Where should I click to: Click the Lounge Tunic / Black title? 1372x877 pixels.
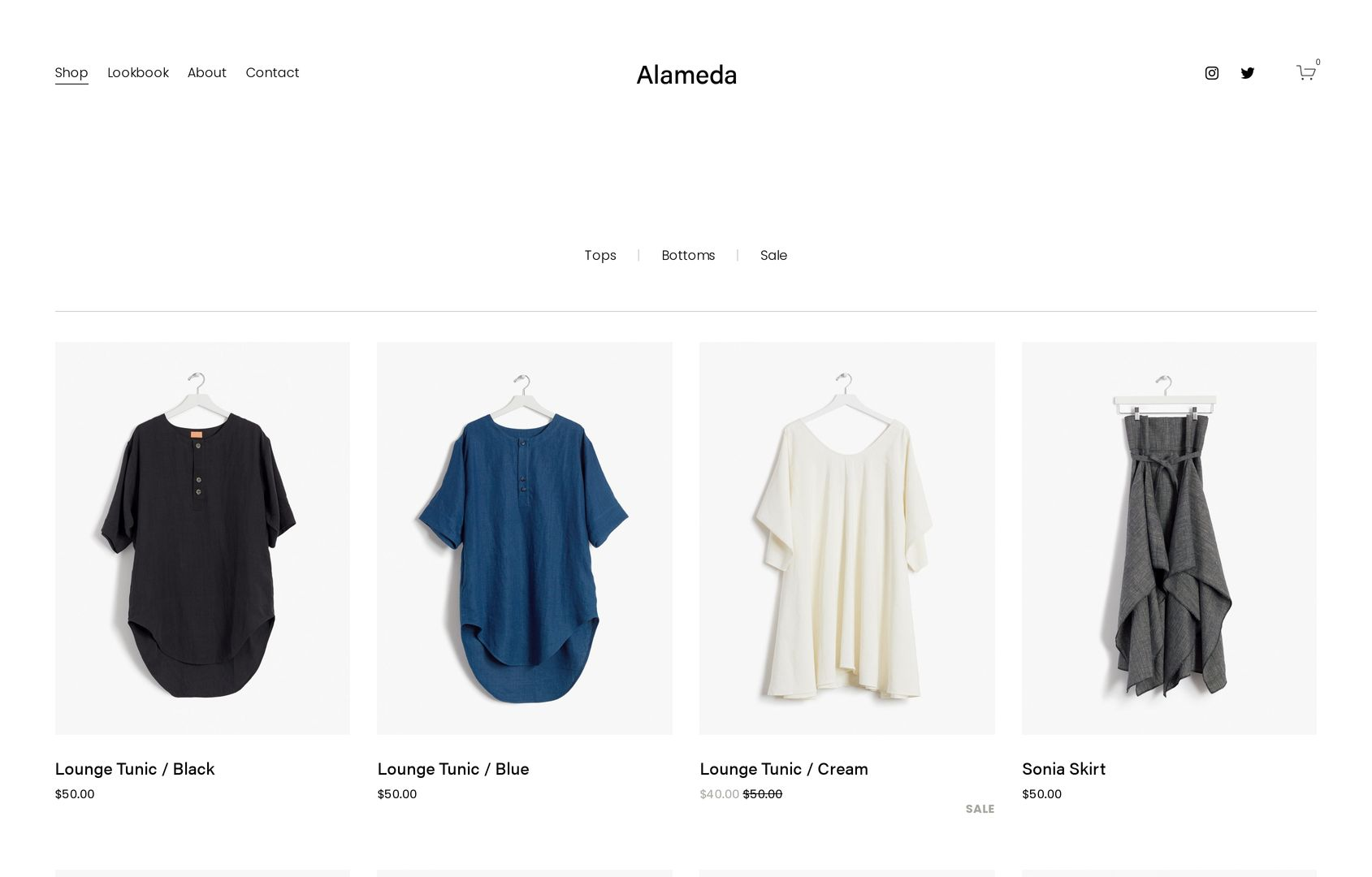tap(135, 769)
